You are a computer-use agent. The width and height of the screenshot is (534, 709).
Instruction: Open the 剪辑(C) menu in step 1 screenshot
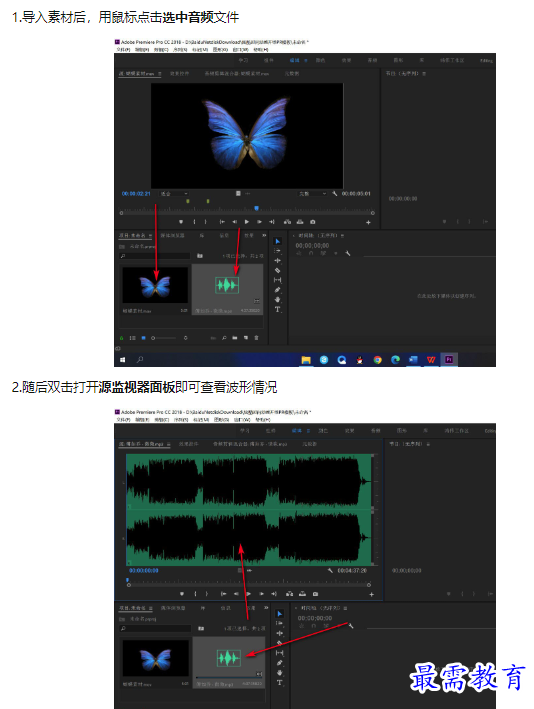tap(161, 49)
